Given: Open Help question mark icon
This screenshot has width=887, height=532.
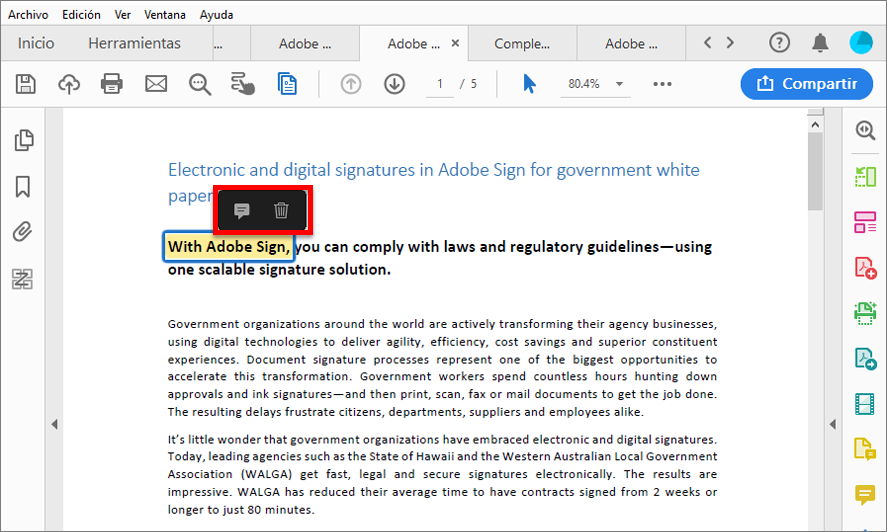Looking at the screenshot, I should pos(779,42).
